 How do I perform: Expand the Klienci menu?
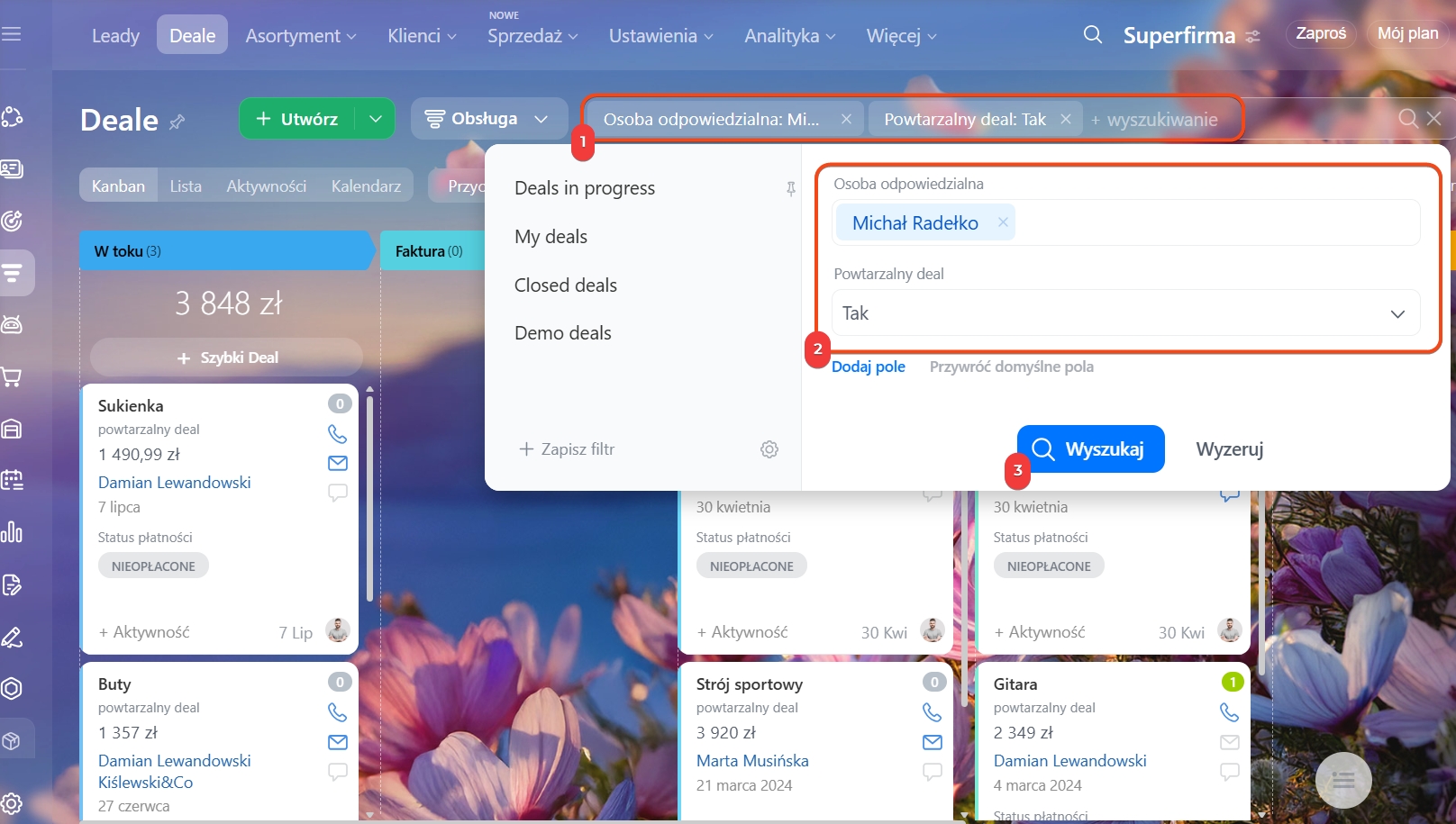(x=422, y=36)
